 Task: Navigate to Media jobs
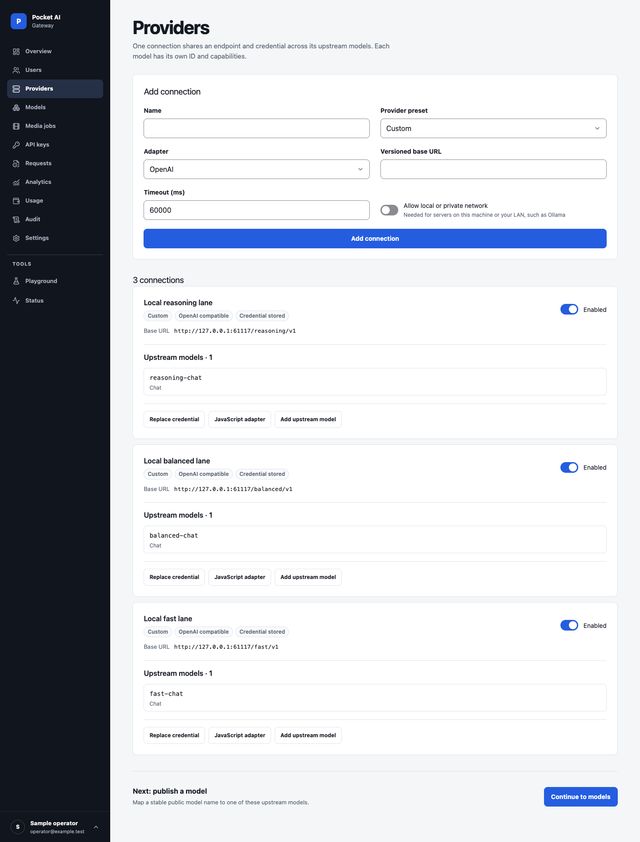click(55, 126)
